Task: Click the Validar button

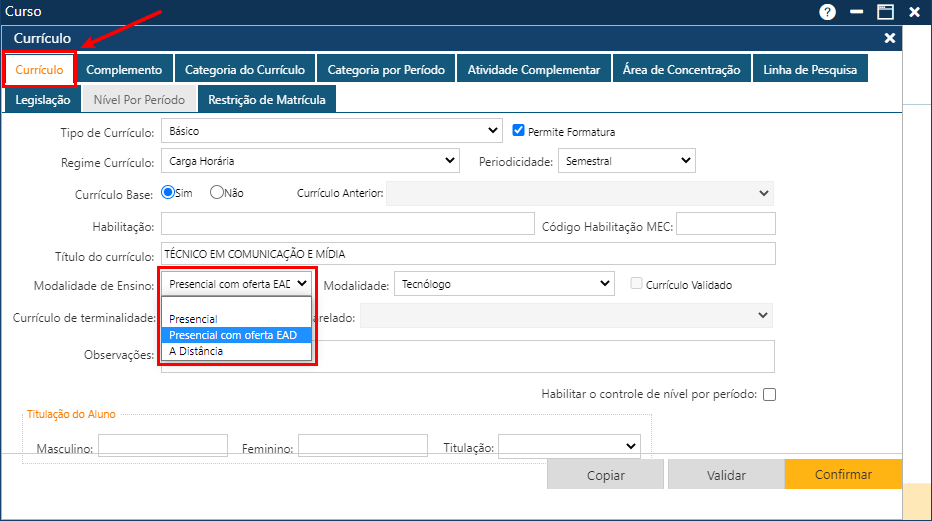Action: pyautogui.click(x=726, y=475)
